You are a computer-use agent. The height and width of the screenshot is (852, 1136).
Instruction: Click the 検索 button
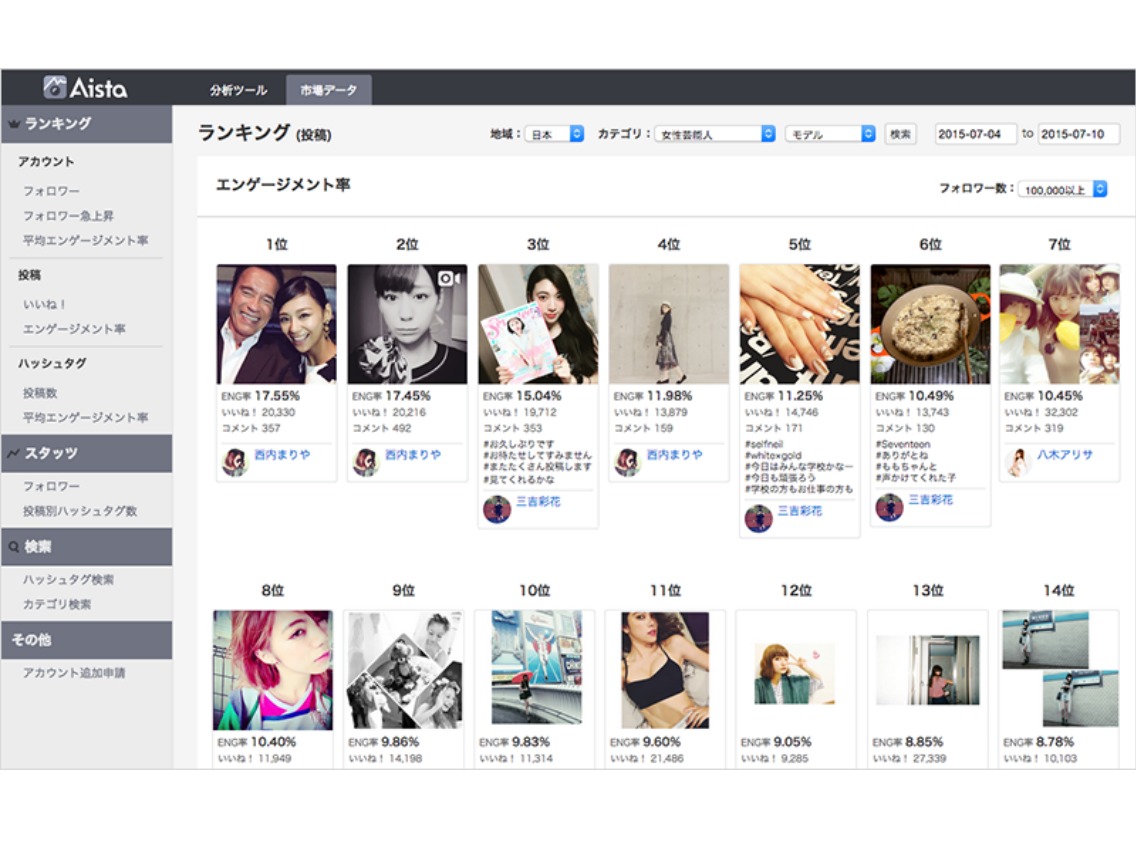[901, 134]
